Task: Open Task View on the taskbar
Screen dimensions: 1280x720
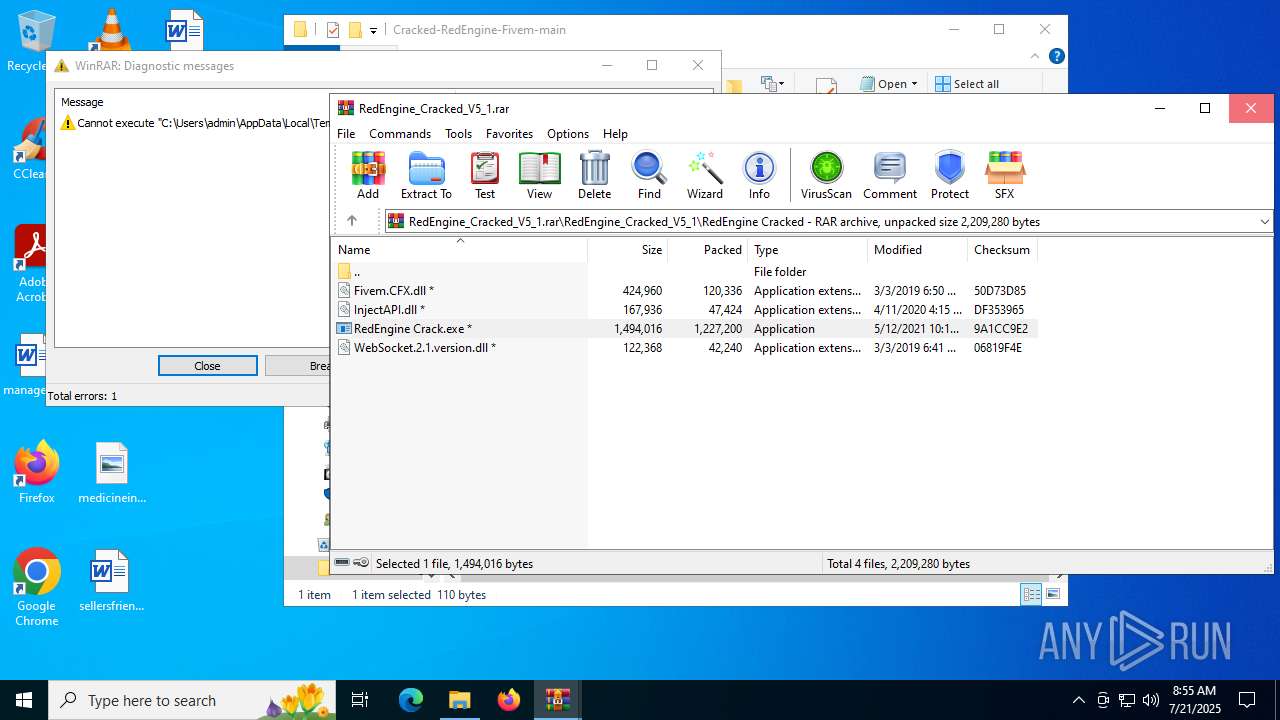Action: click(361, 700)
